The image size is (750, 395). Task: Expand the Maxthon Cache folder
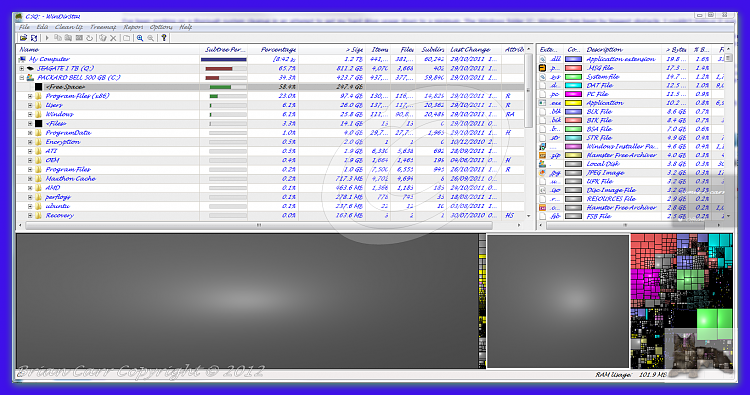pos(30,179)
